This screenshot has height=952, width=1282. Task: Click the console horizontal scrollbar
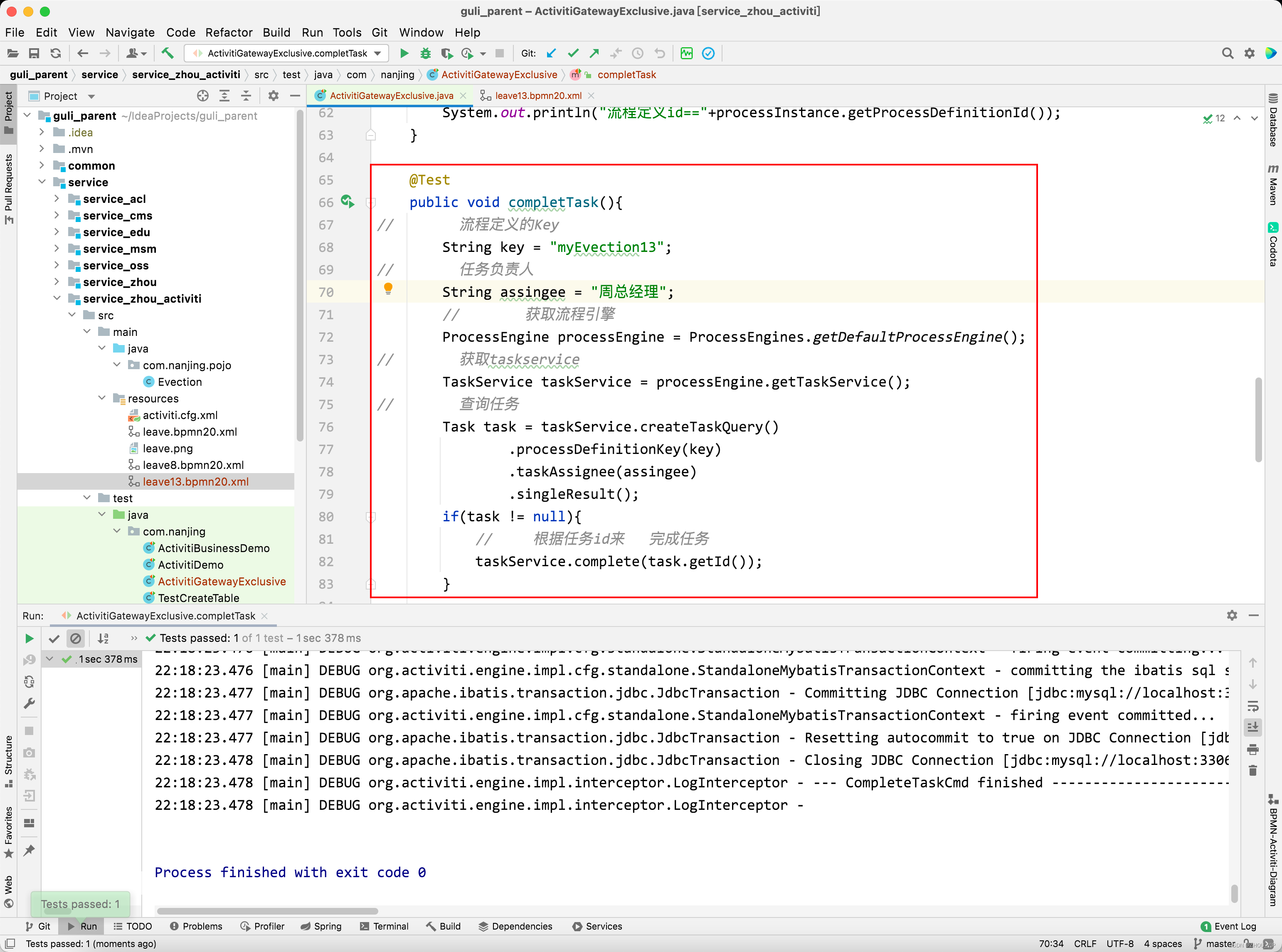(267, 911)
